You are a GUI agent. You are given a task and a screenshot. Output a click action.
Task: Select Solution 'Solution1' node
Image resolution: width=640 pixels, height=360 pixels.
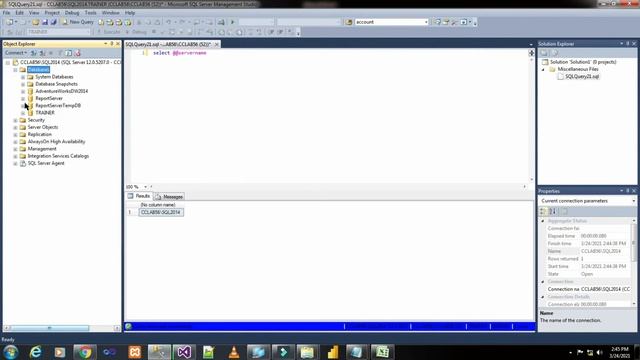583,62
